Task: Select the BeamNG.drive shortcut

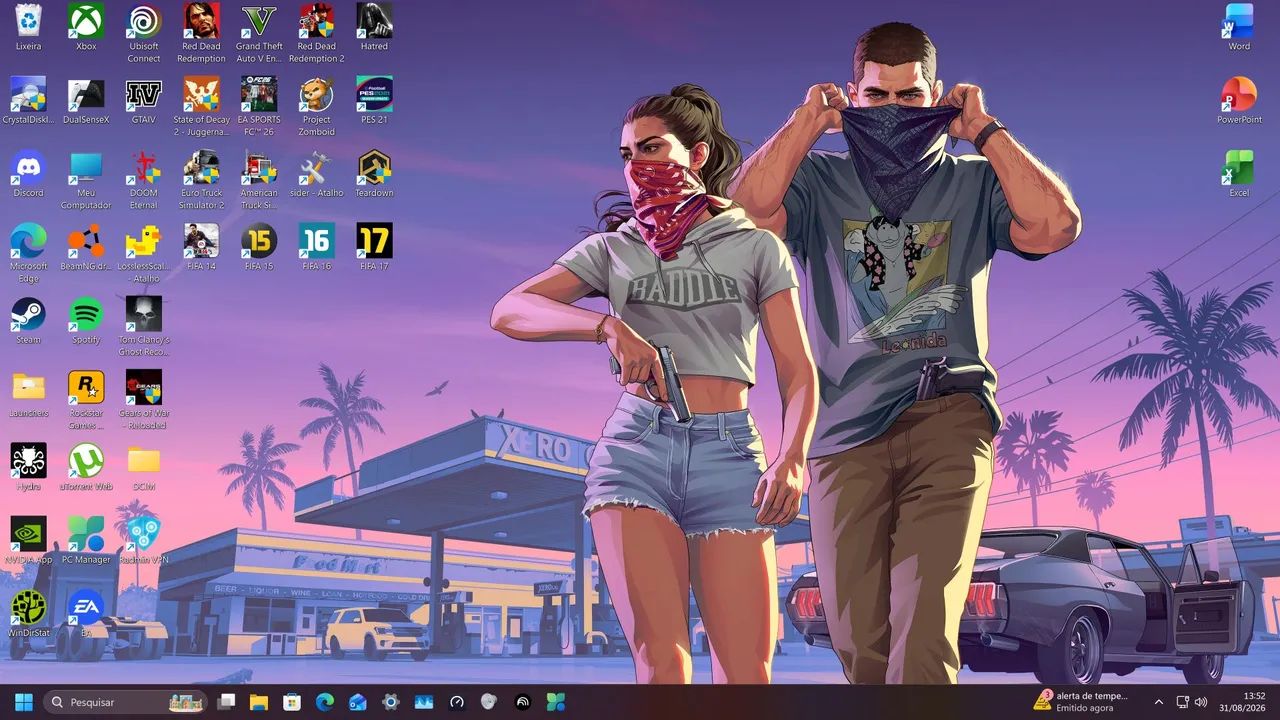Action: (86, 247)
